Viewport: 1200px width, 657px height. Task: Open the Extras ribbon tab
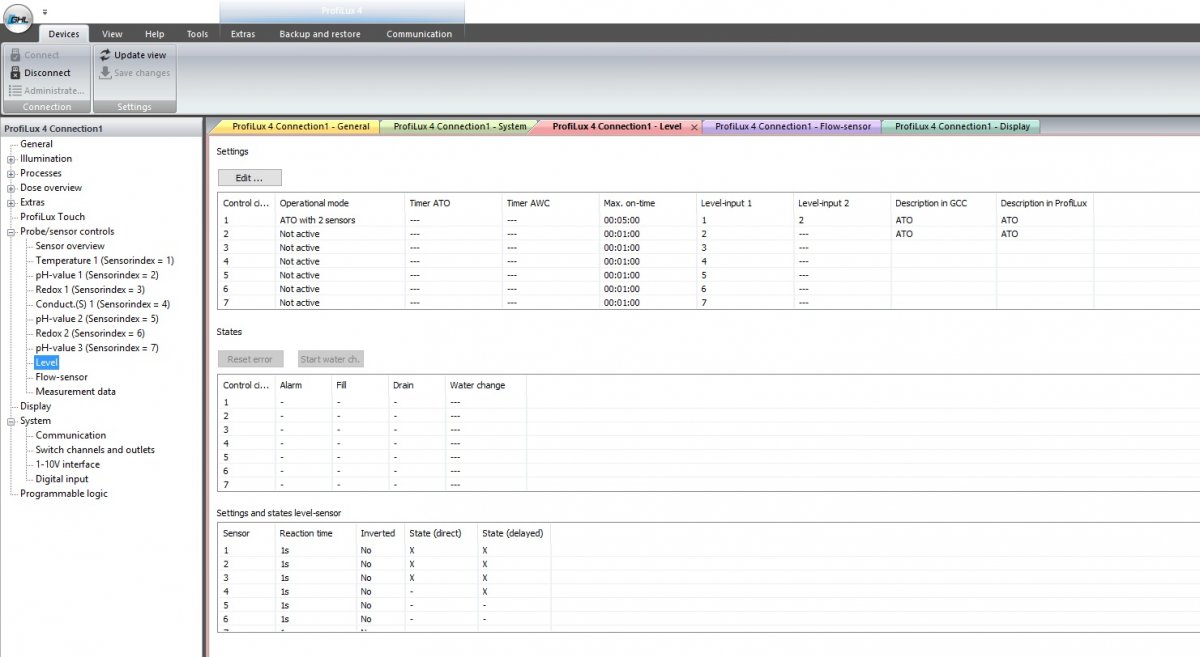pyautogui.click(x=243, y=34)
